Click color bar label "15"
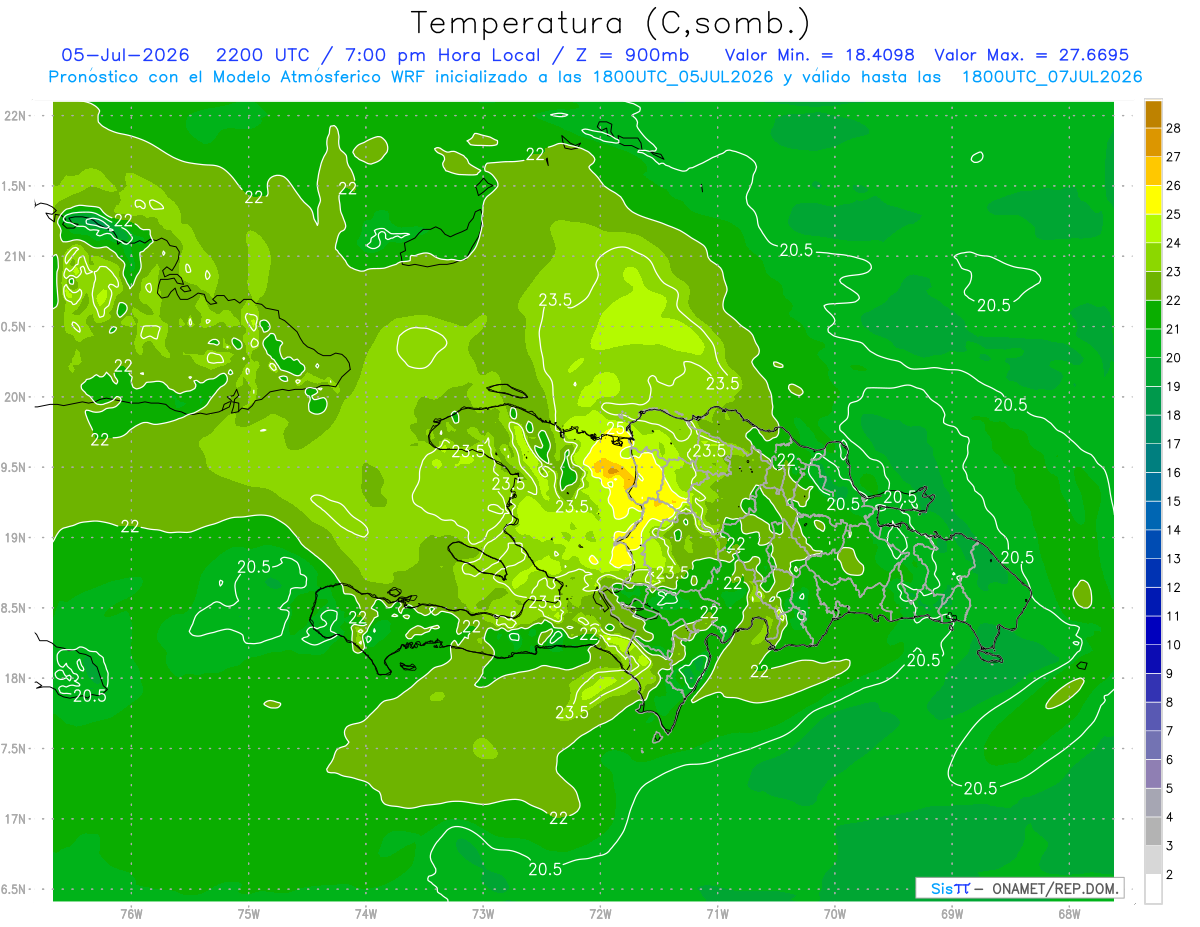 click(x=1174, y=501)
